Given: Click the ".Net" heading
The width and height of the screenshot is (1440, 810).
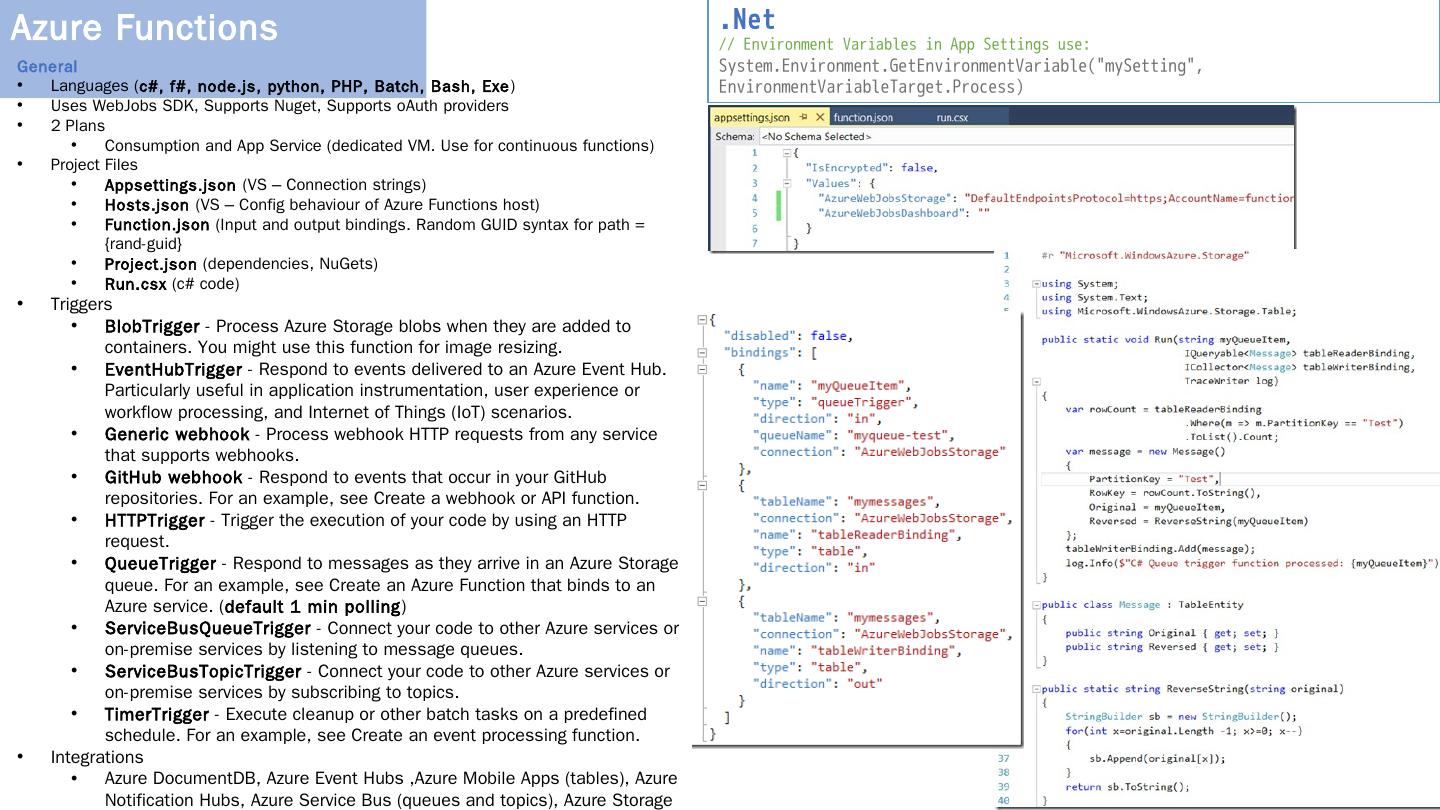Looking at the screenshot, I should click(x=747, y=19).
